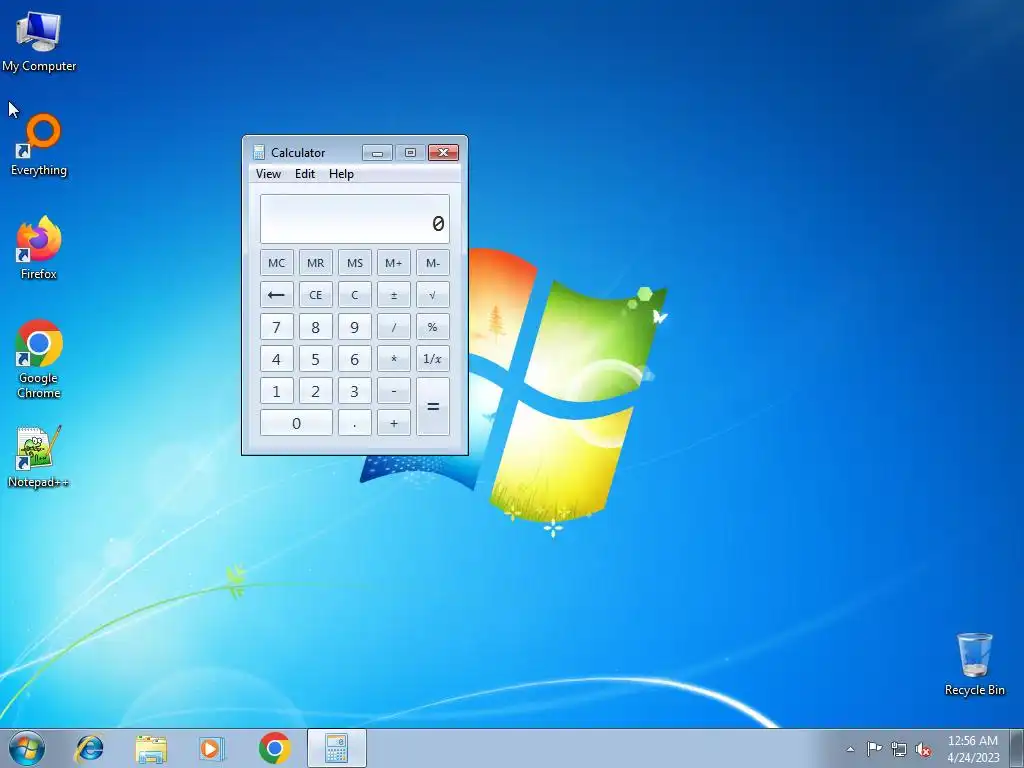This screenshot has width=1024, height=768.
Task: Click the percent button
Action: tap(433, 327)
